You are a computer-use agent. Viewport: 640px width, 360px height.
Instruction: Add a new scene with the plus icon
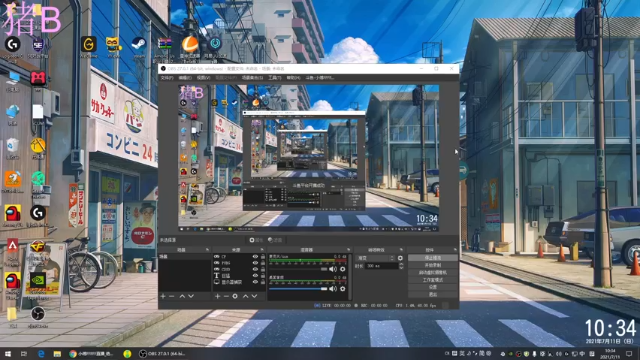[x=163, y=296]
